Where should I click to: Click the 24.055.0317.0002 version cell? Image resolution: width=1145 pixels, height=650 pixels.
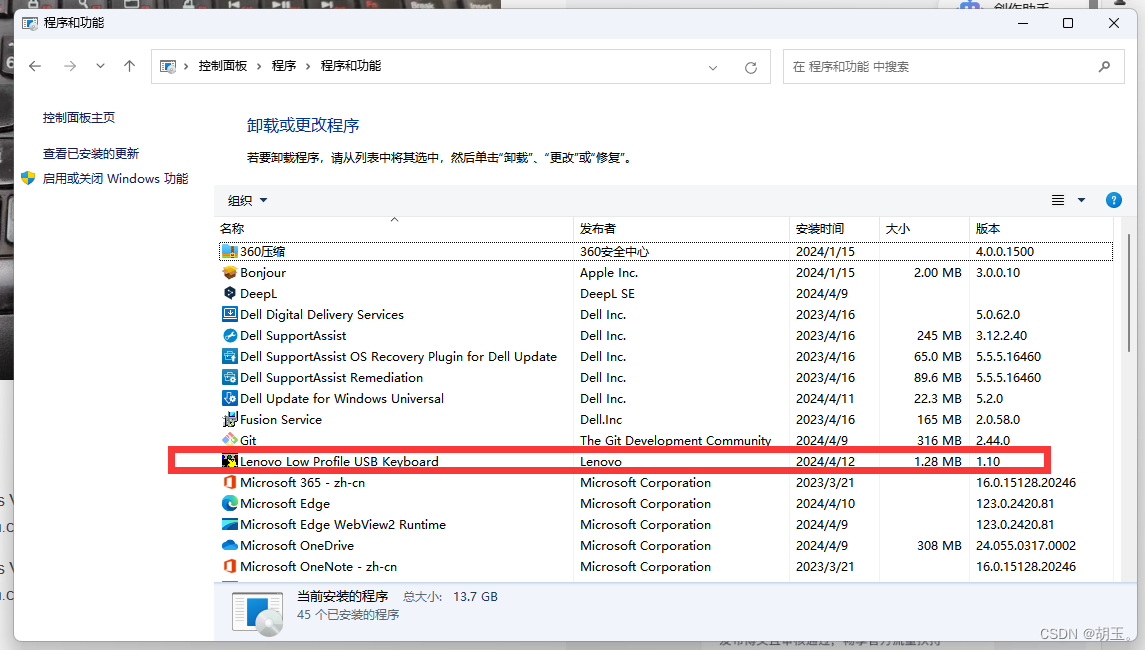click(x=1026, y=546)
